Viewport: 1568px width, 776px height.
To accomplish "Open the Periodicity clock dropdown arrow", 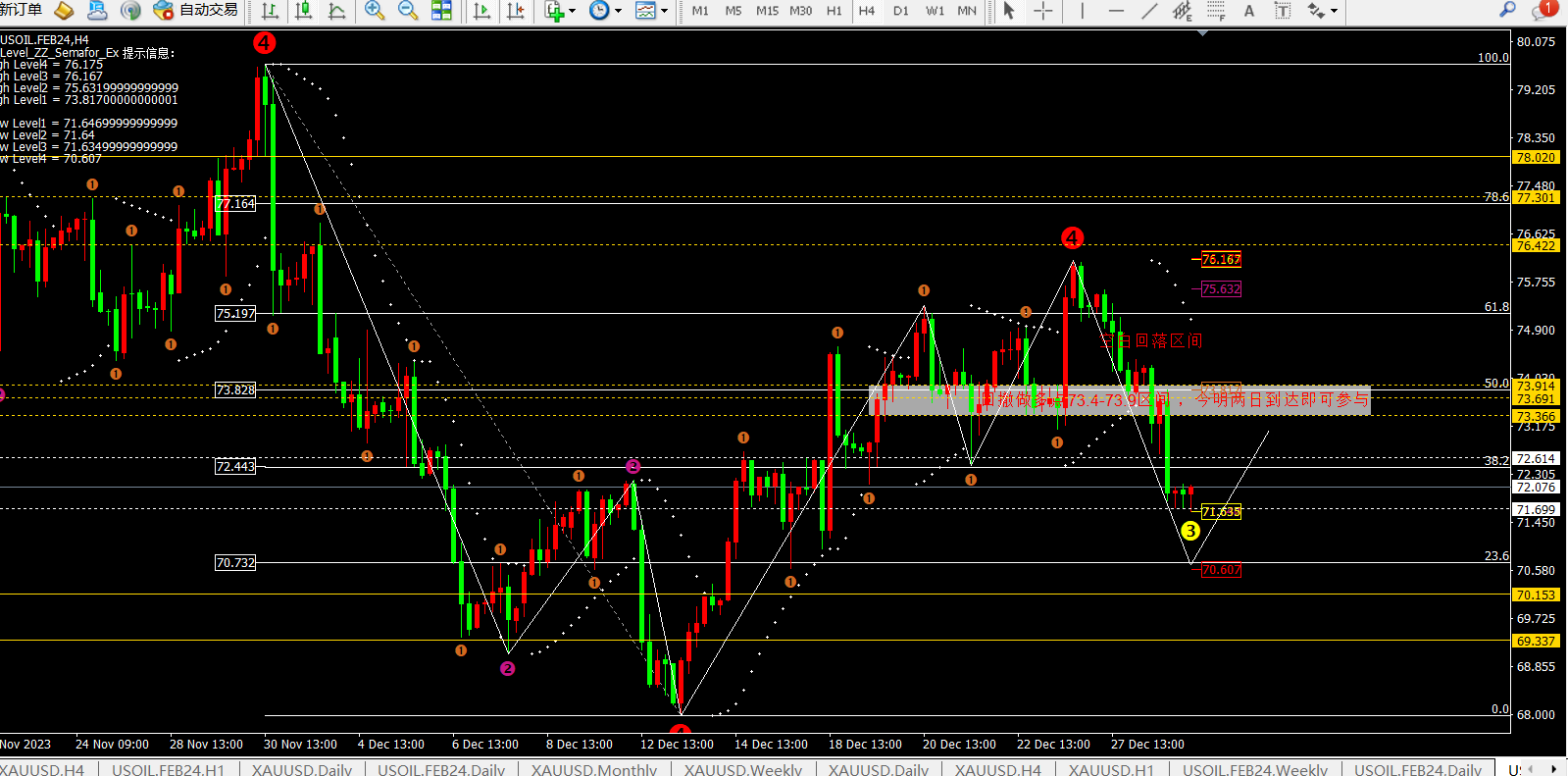I will tap(618, 12).
